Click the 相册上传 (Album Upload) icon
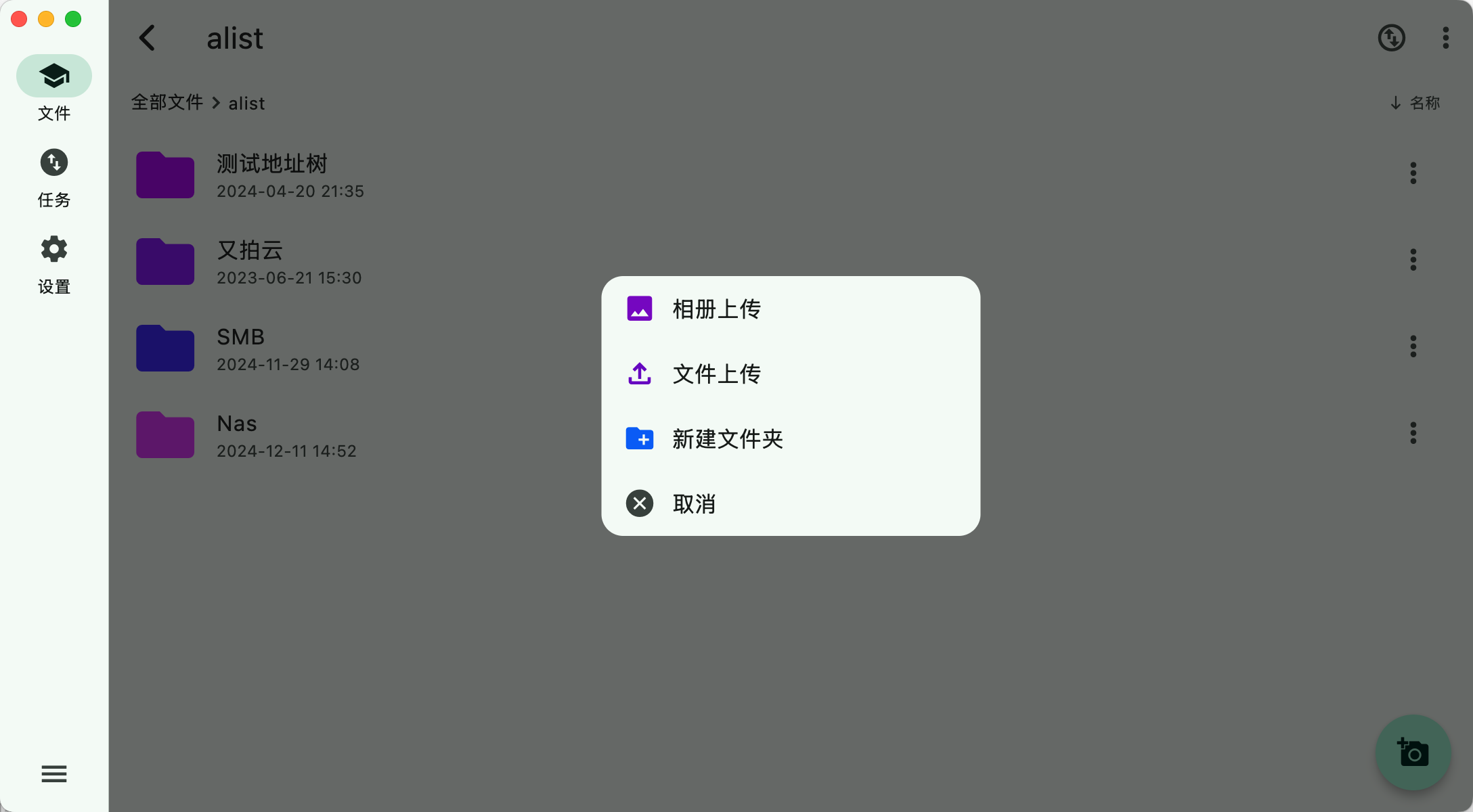Image resolution: width=1473 pixels, height=812 pixels. click(640, 309)
